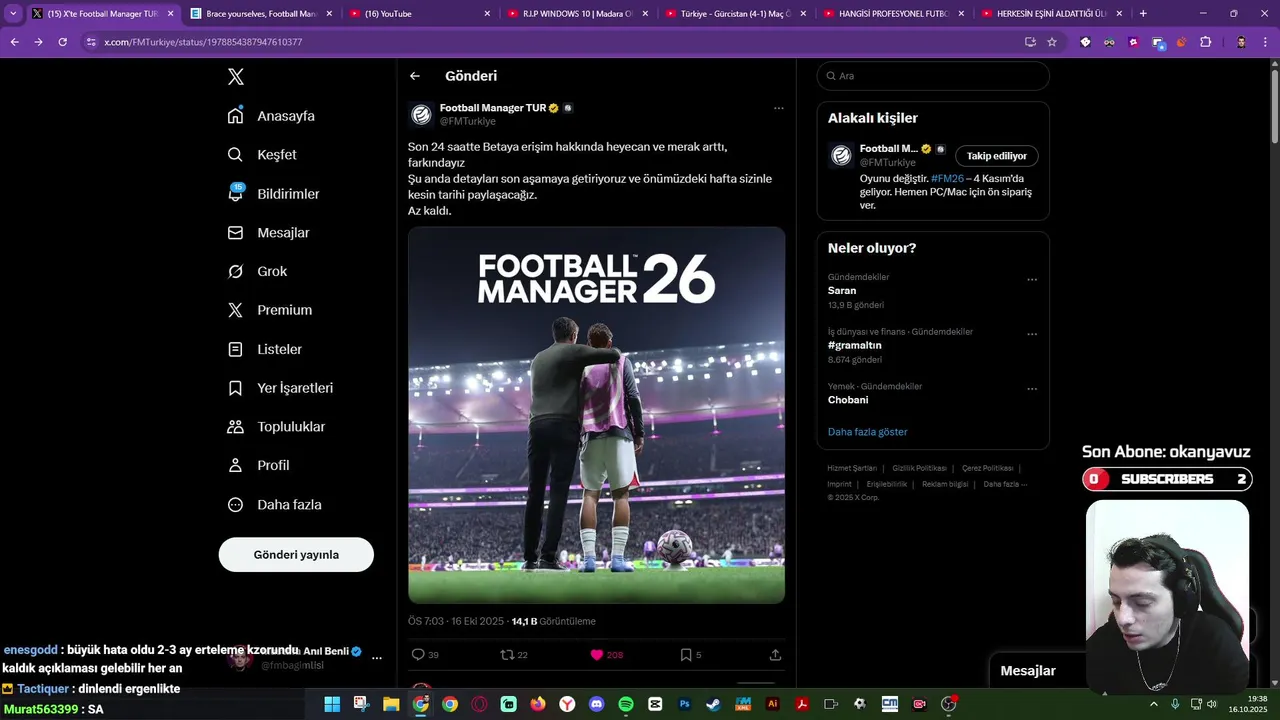This screenshot has width=1280, height=720.
Task: Click Daha fazla göster link
Action: pos(867,432)
